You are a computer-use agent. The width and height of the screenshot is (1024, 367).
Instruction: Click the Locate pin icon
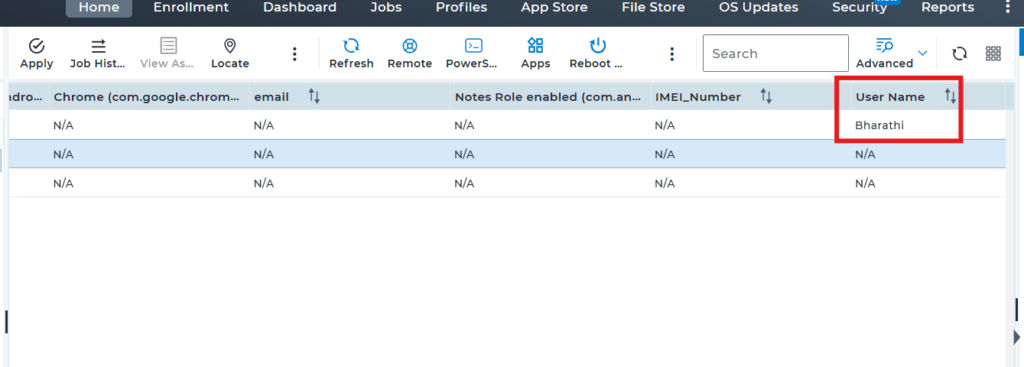point(230,46)
